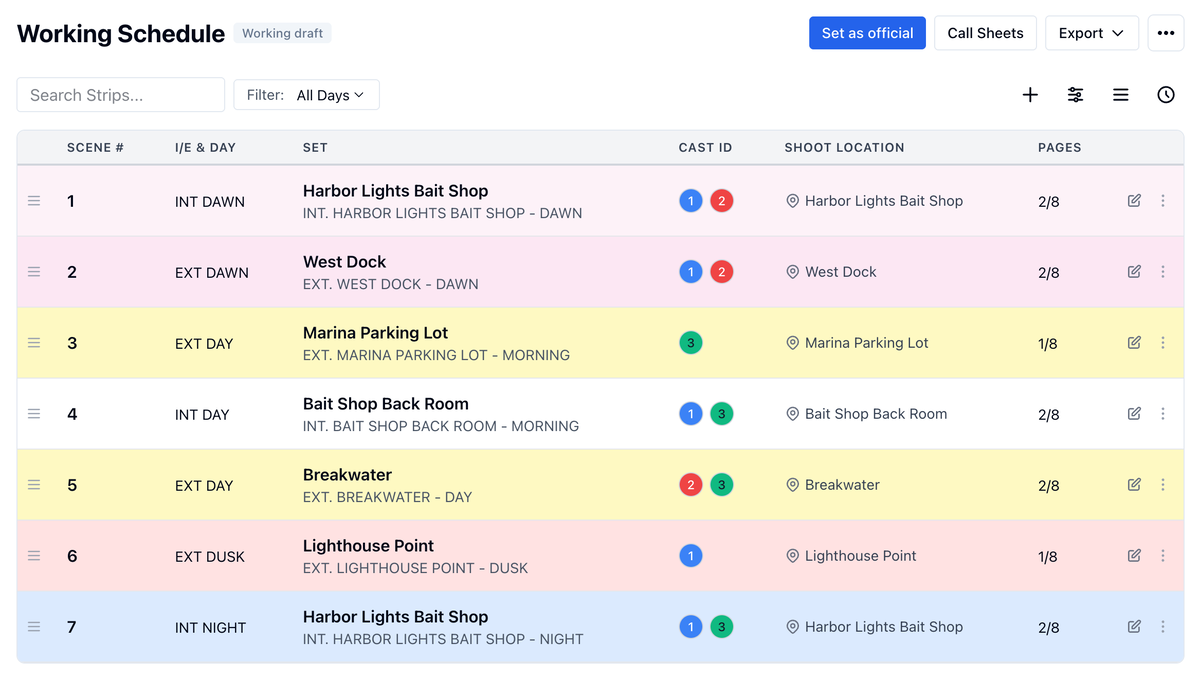Click 'EXT. BREAKWATER - DAY' slugline
The image size is (1200, 678).
point(387,497)
